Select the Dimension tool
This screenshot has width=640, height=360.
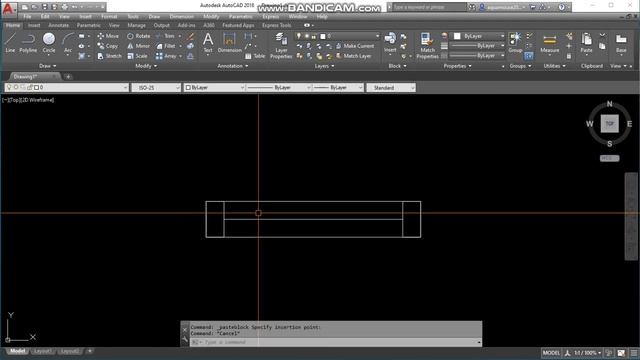229,43
